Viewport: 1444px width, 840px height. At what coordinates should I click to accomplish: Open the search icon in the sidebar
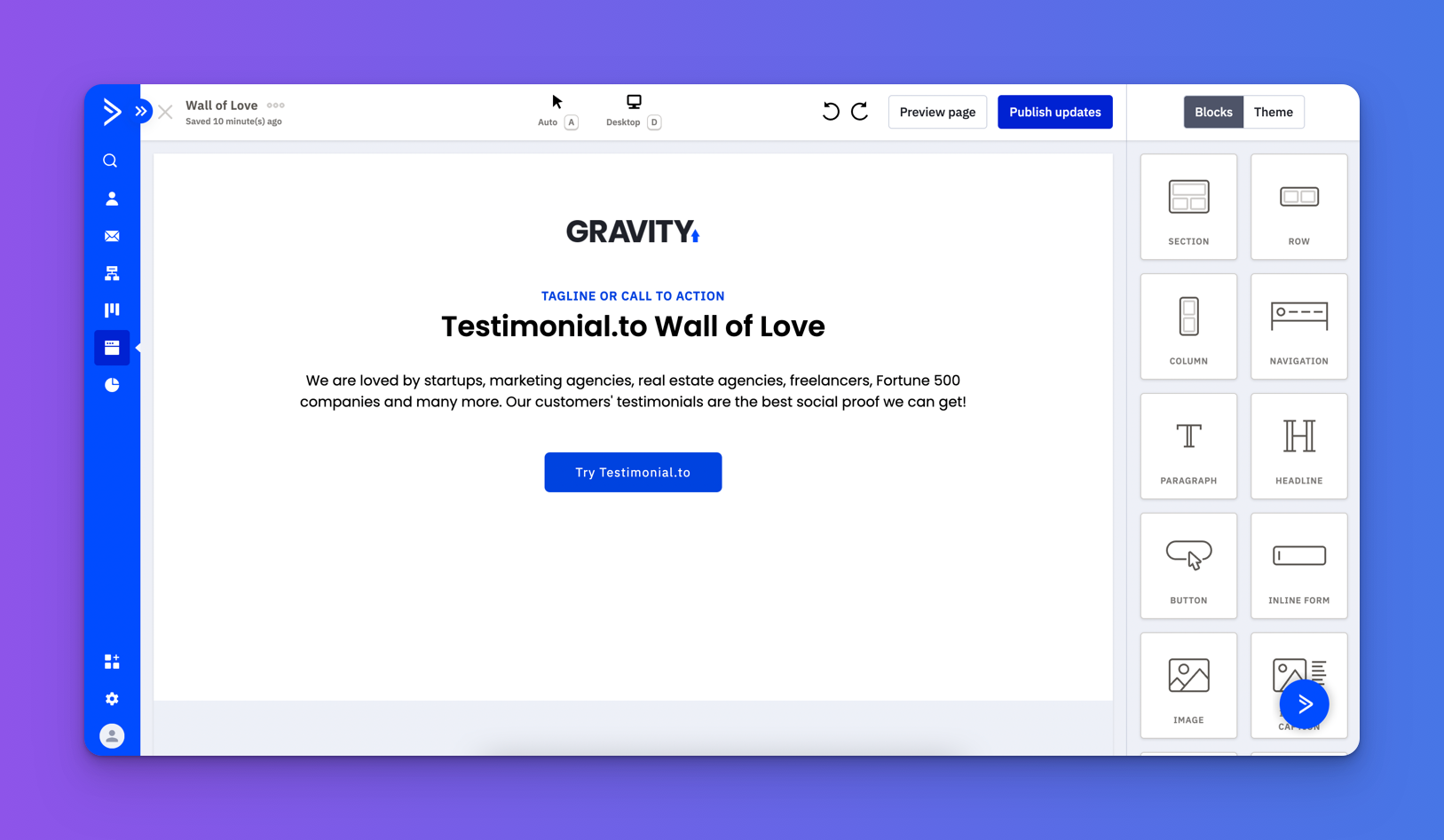point(111,161)
